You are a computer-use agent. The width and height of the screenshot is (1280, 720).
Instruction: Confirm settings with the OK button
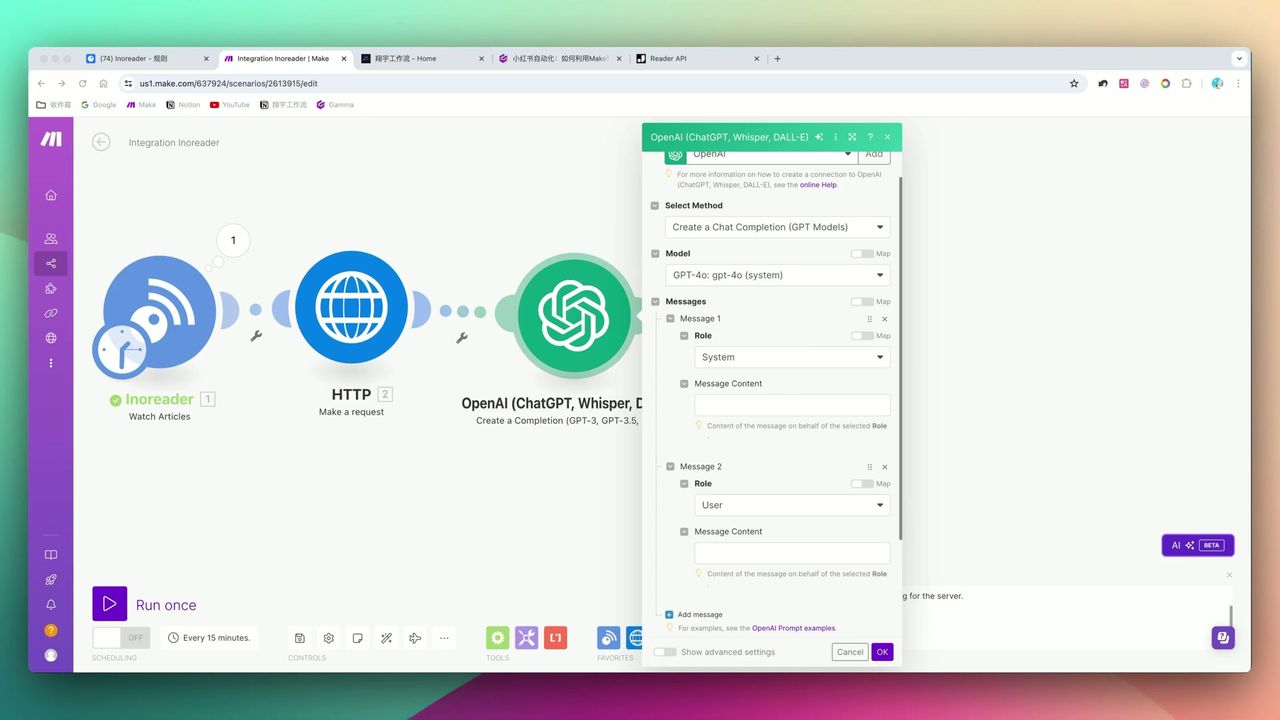click(882, 651)
